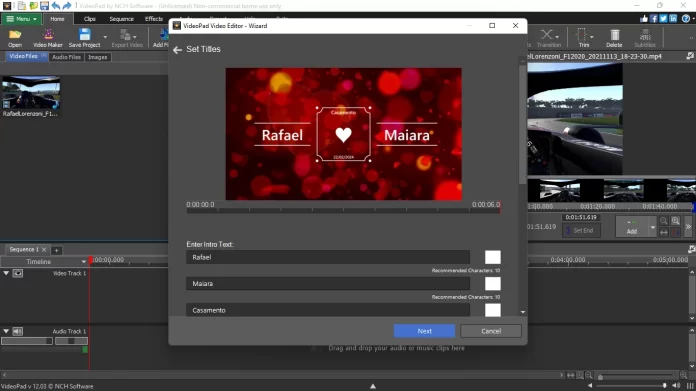
Task: Click the Add clip to sequence button
Action: pyautogui.click(x=632, y=227)
